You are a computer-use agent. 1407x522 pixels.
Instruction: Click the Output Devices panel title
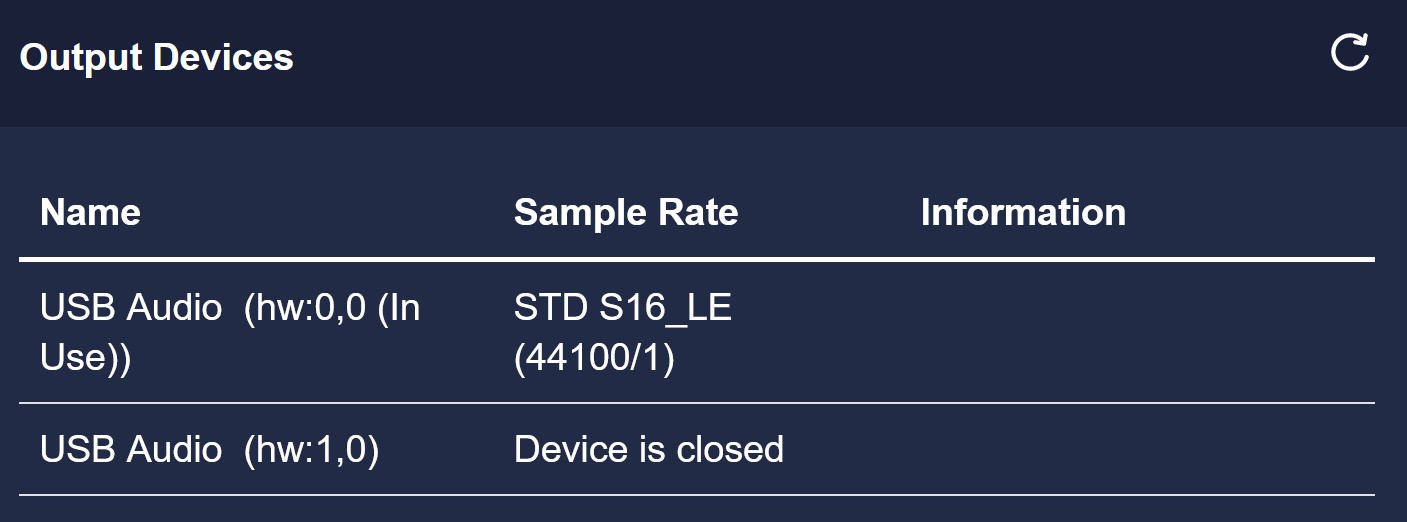pyautogui.click(x=156, y=57)
